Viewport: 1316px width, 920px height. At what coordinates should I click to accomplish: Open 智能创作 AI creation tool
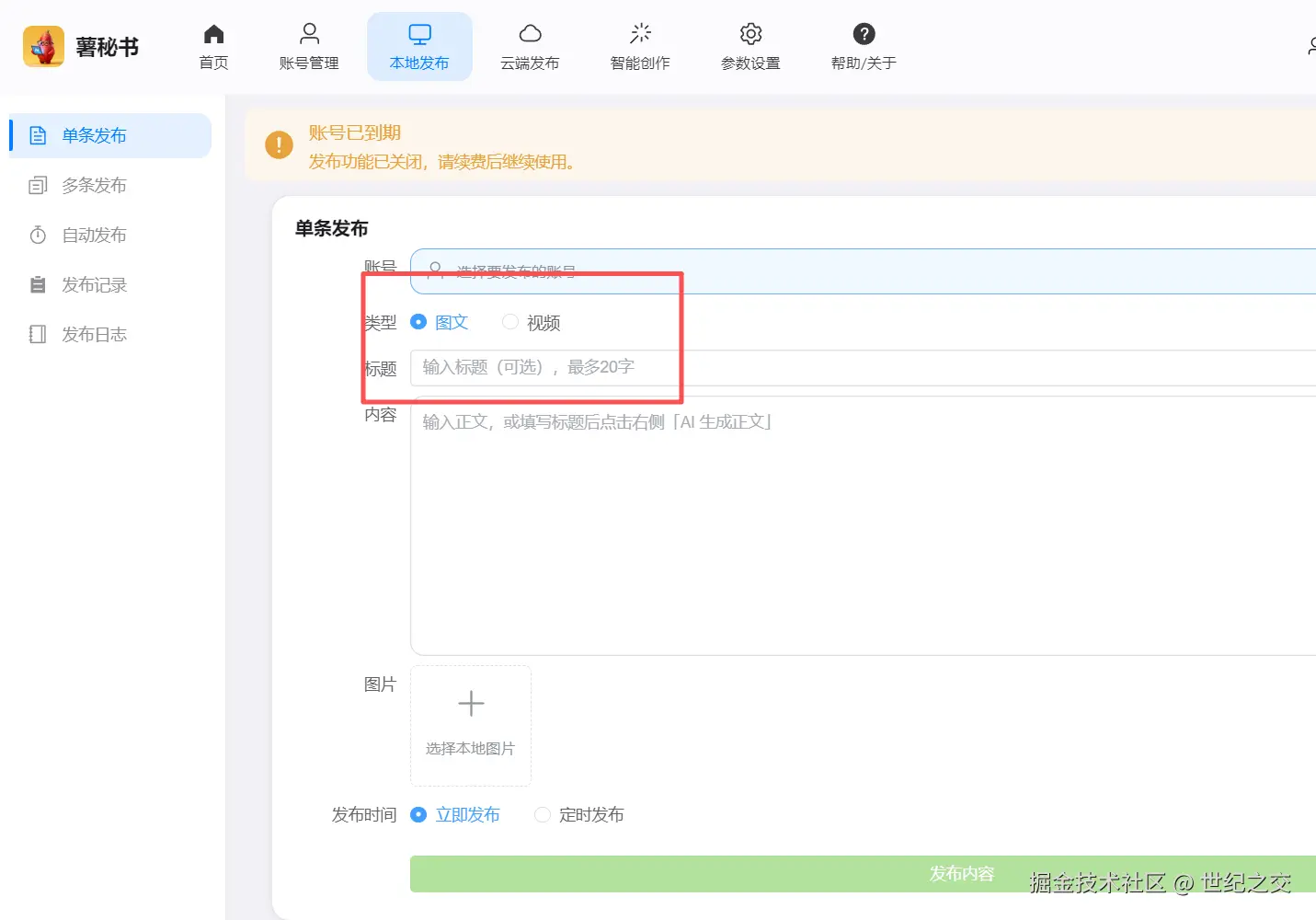click(x=640, y=44)
